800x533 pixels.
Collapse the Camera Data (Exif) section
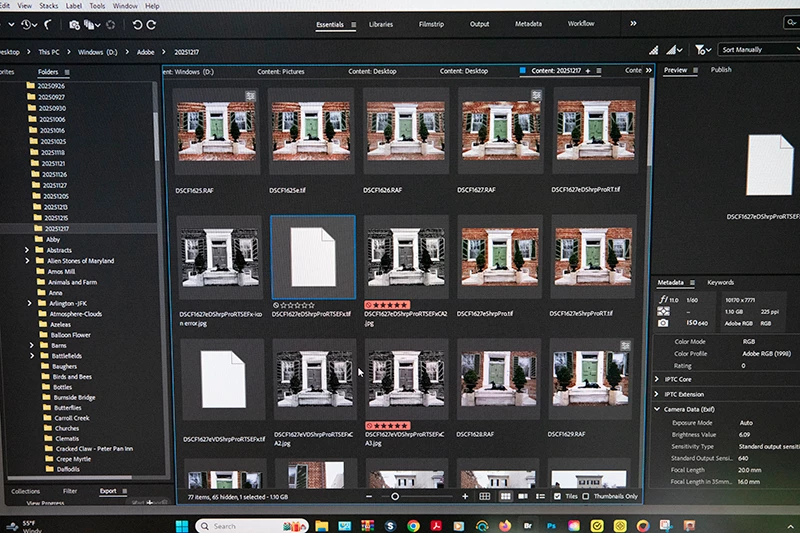657,409
